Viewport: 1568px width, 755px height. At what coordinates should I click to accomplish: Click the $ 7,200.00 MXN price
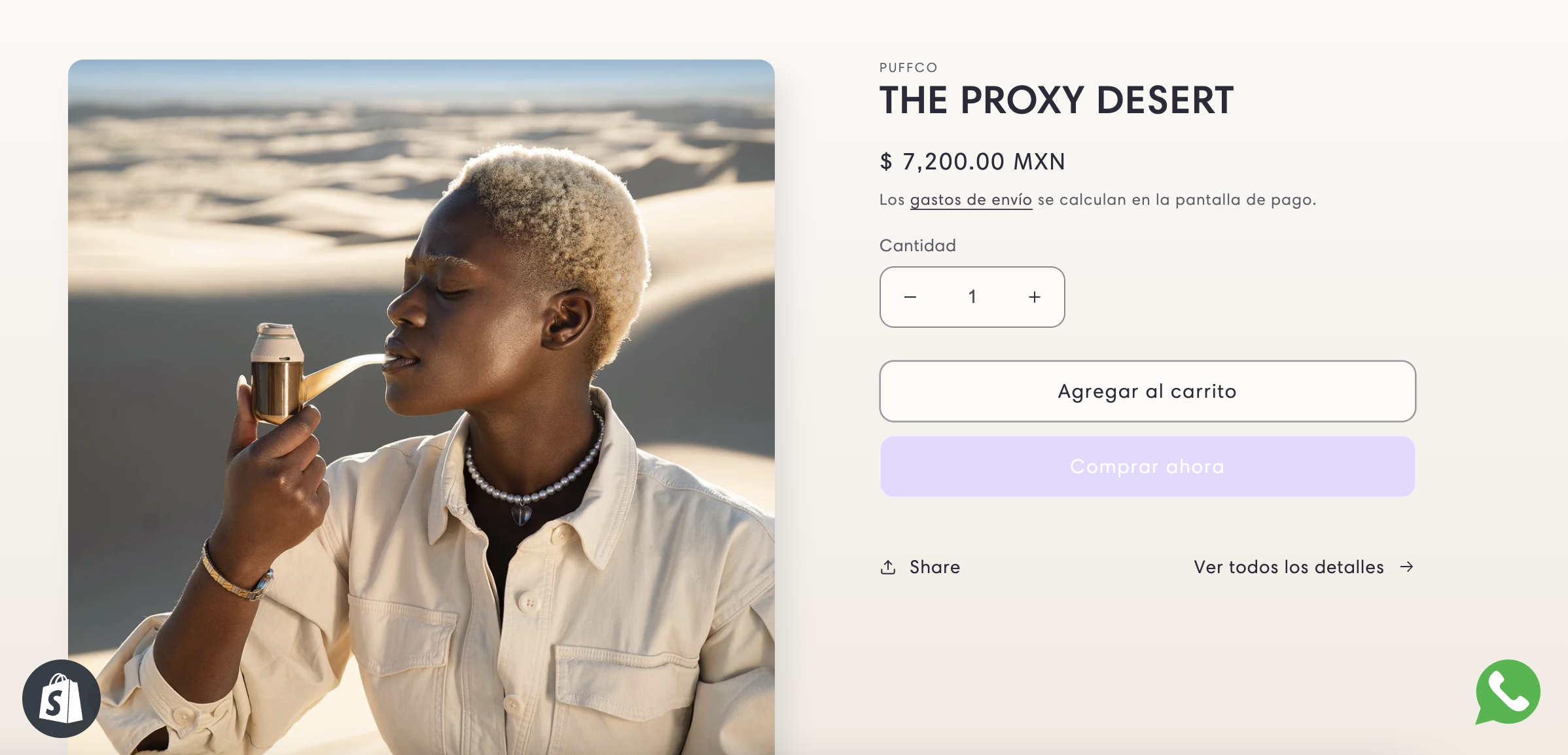click(x=973, y=162)
